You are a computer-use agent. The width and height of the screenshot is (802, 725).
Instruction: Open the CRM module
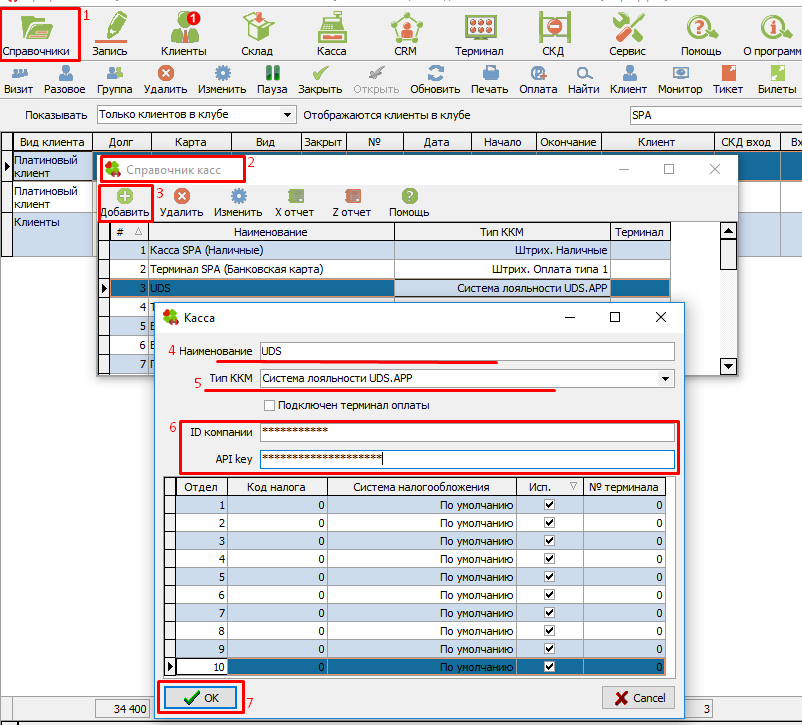point(406,34)
